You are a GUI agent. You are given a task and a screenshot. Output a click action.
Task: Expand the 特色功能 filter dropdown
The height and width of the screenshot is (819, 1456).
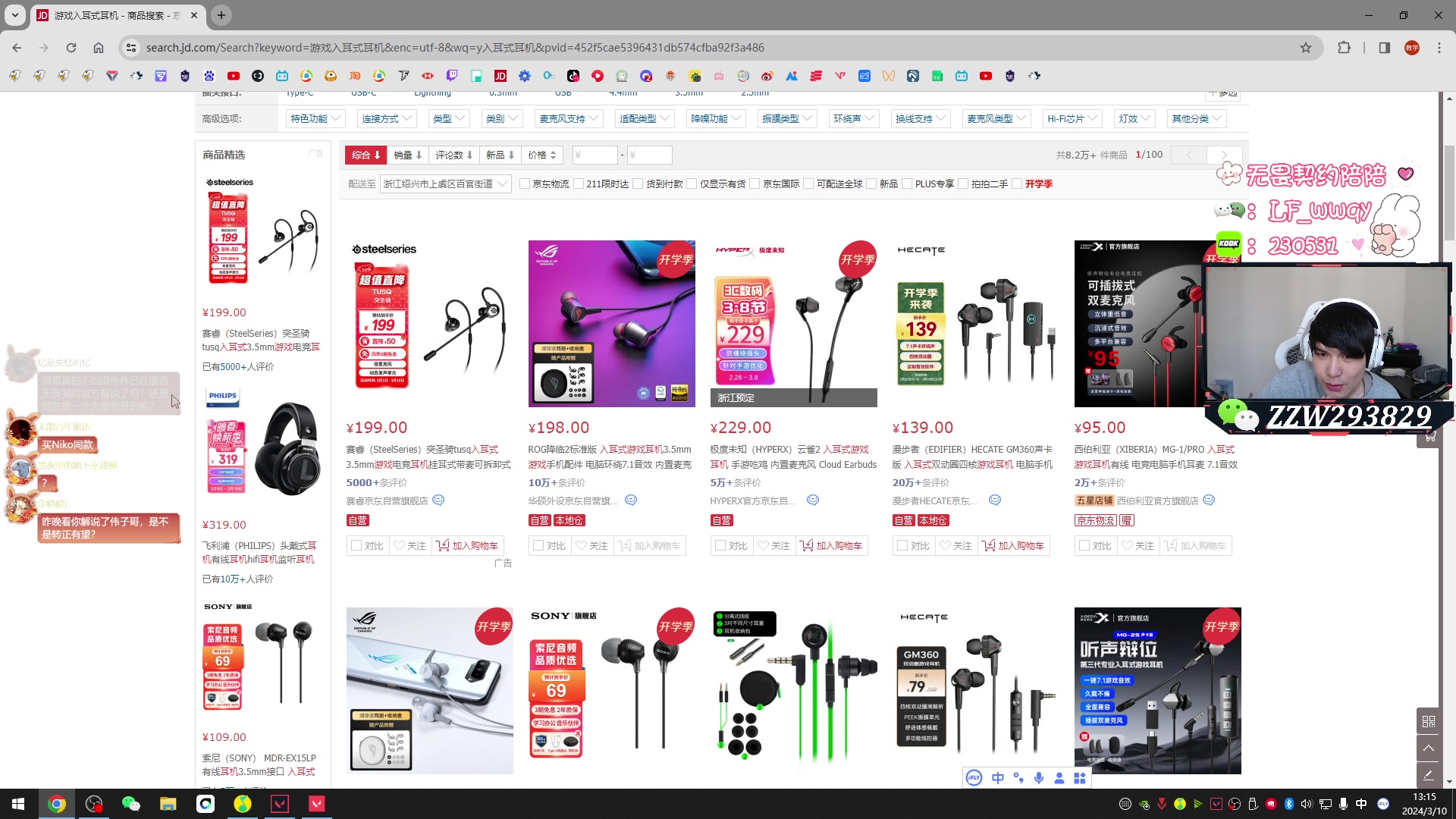315,119
